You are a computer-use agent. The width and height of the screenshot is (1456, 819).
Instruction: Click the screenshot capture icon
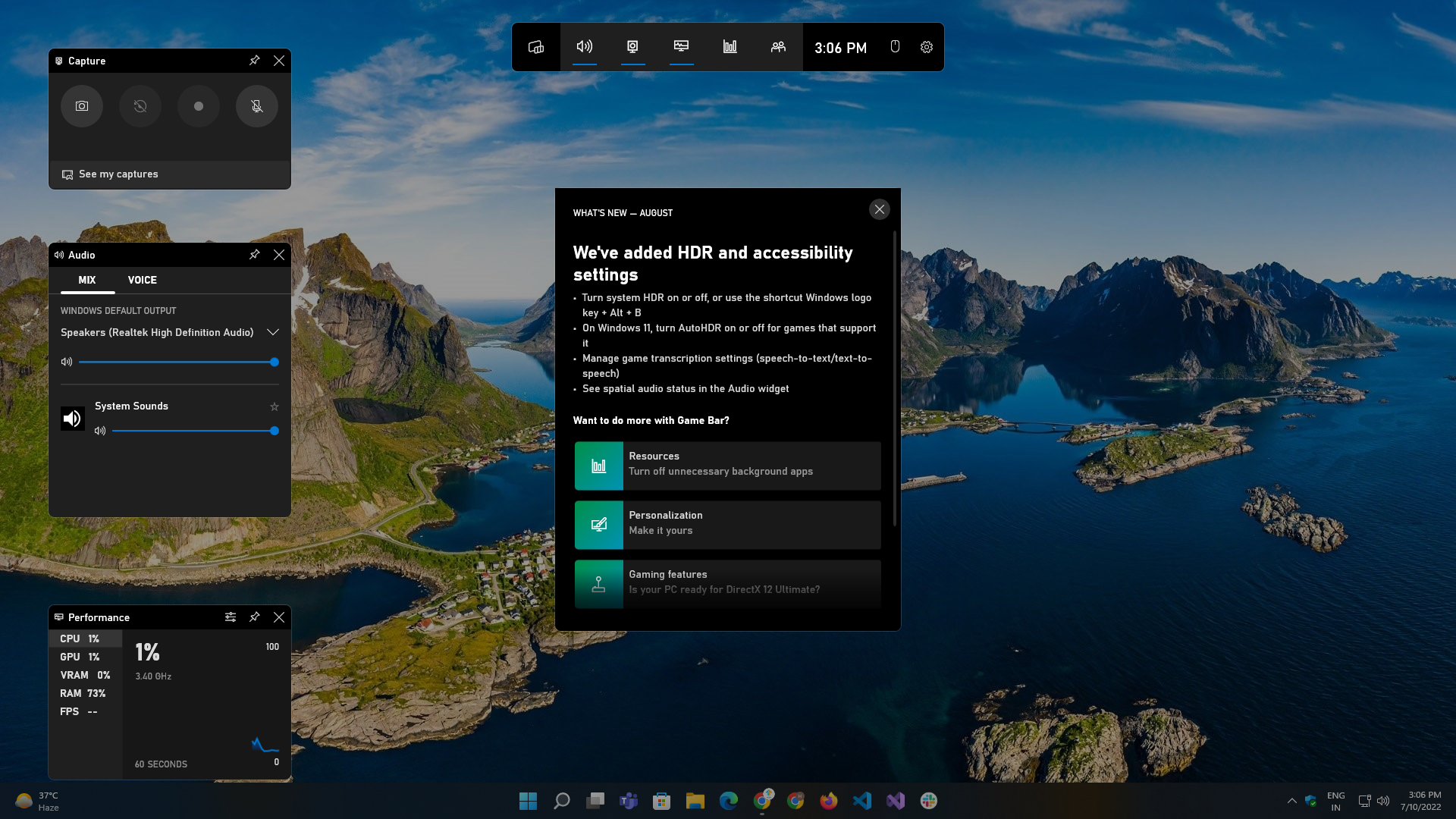(81, 106)
